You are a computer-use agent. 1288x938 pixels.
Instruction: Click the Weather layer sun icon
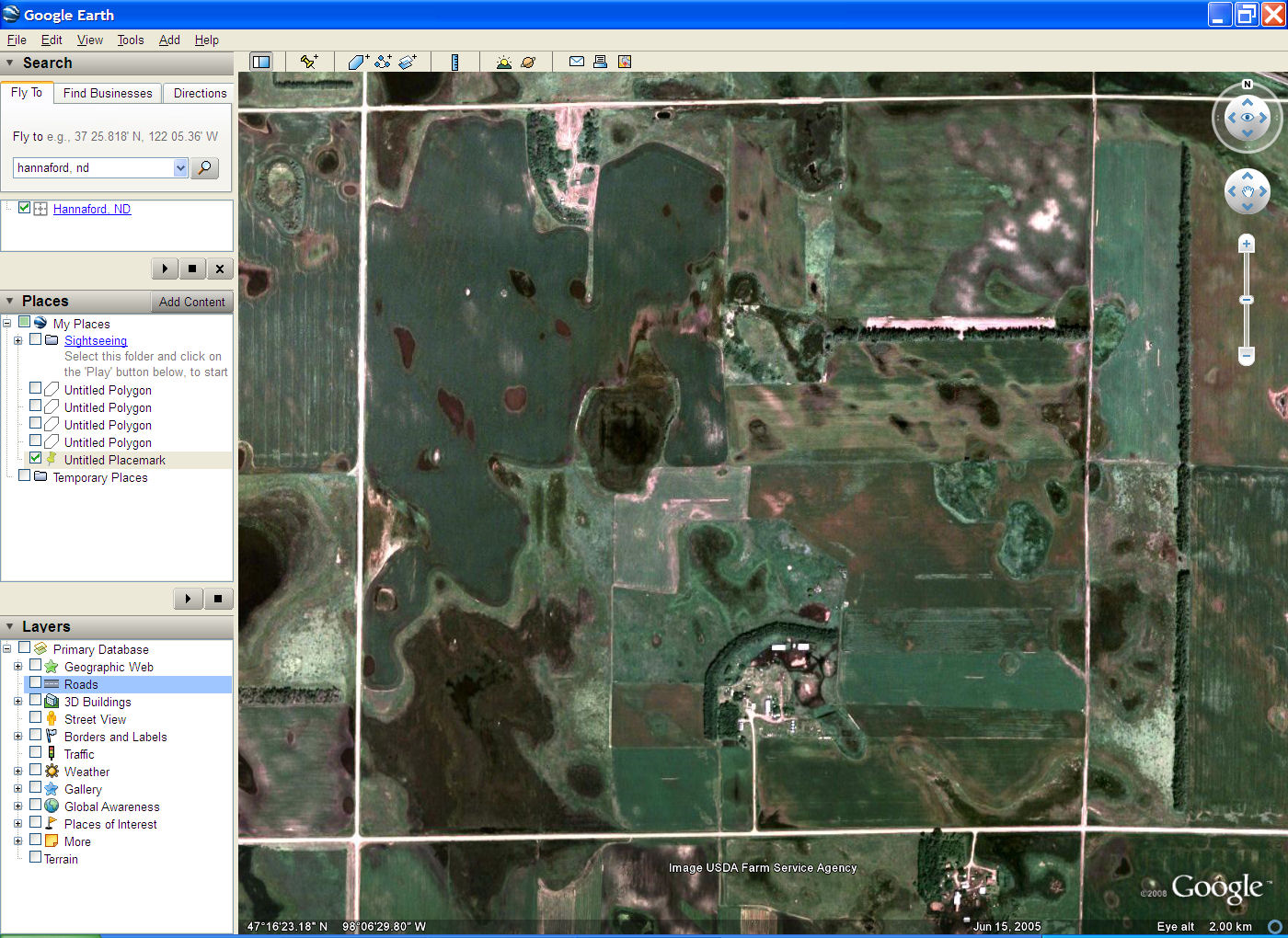pos(52,772)
